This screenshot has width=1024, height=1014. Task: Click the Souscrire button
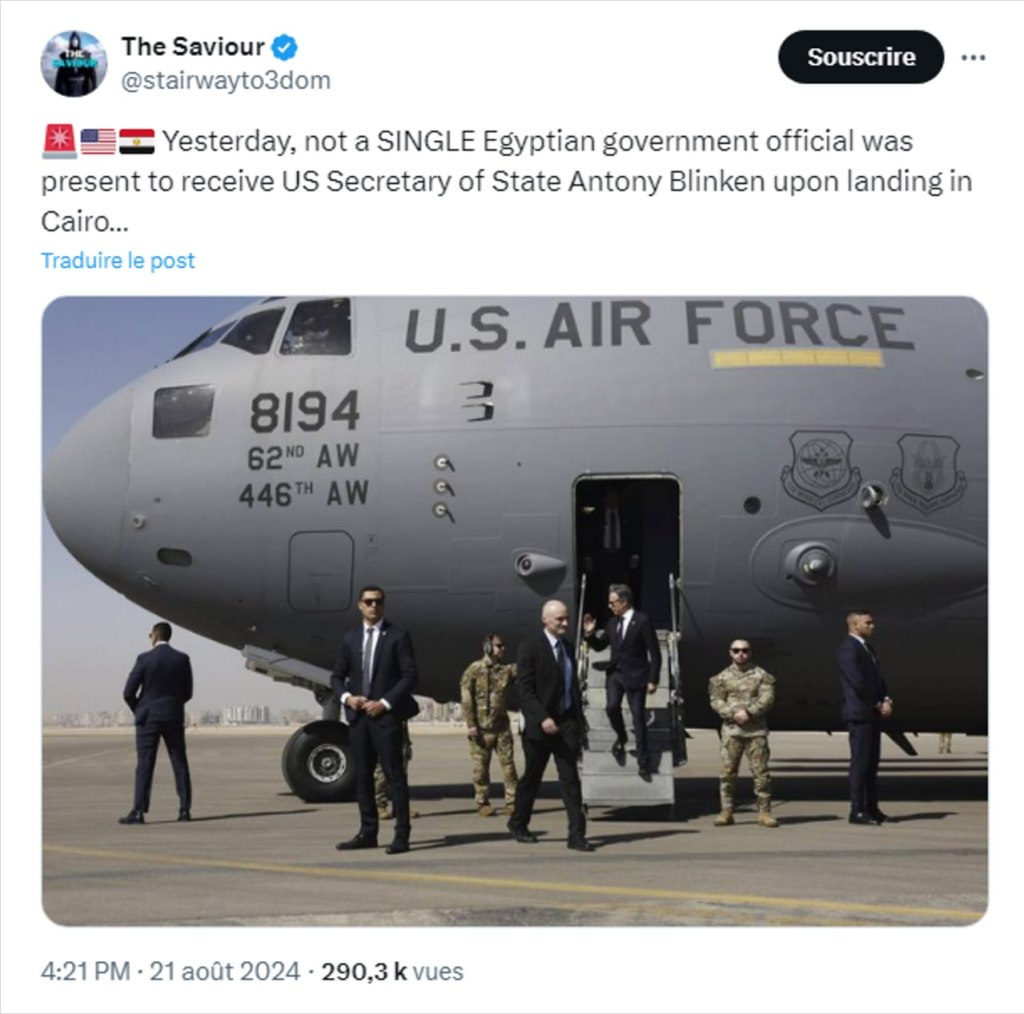point(861,57)
